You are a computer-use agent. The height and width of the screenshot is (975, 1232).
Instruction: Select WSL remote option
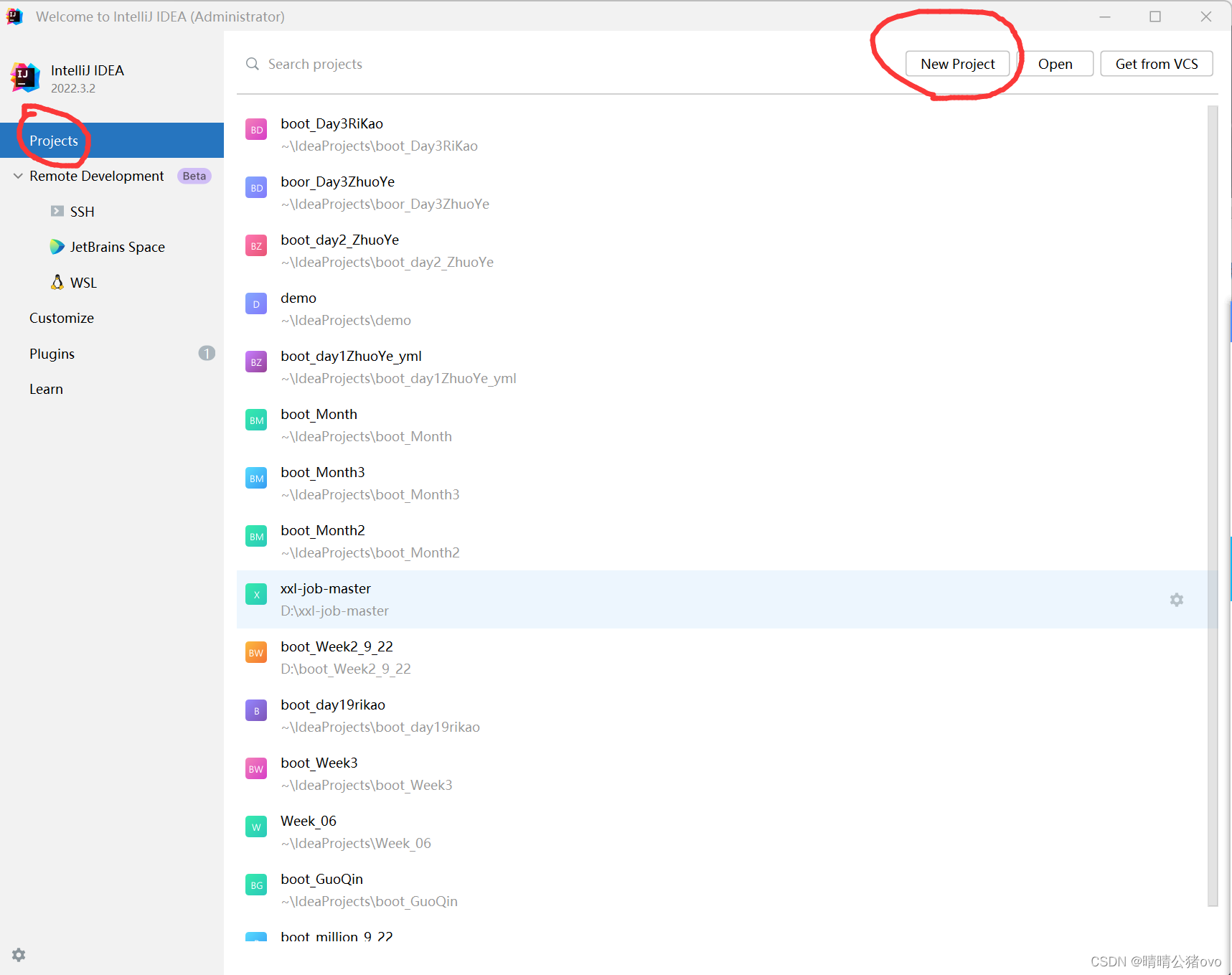tap(112, 283)
